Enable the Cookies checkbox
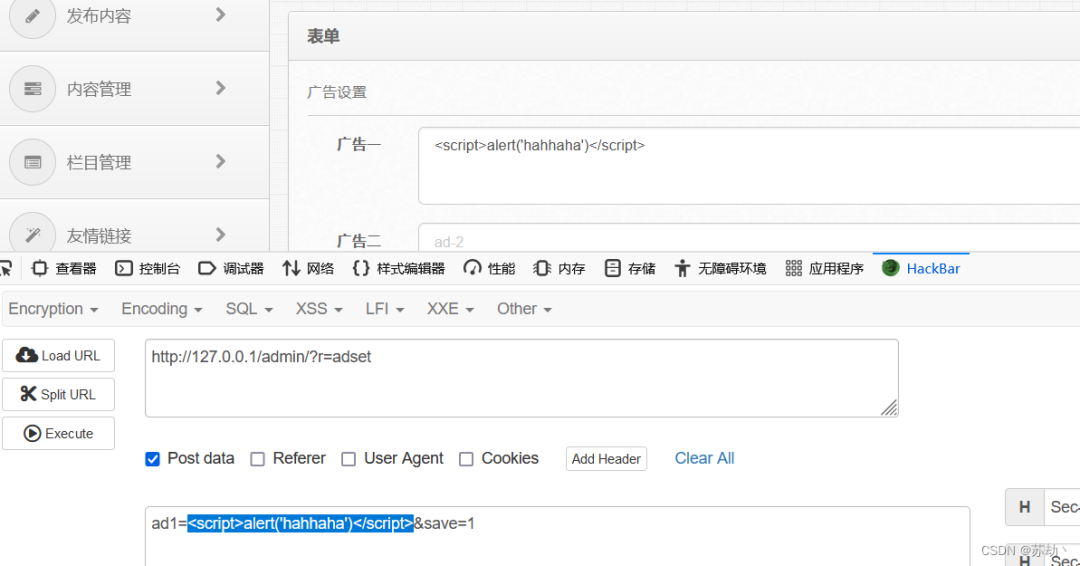 point(466,459)
